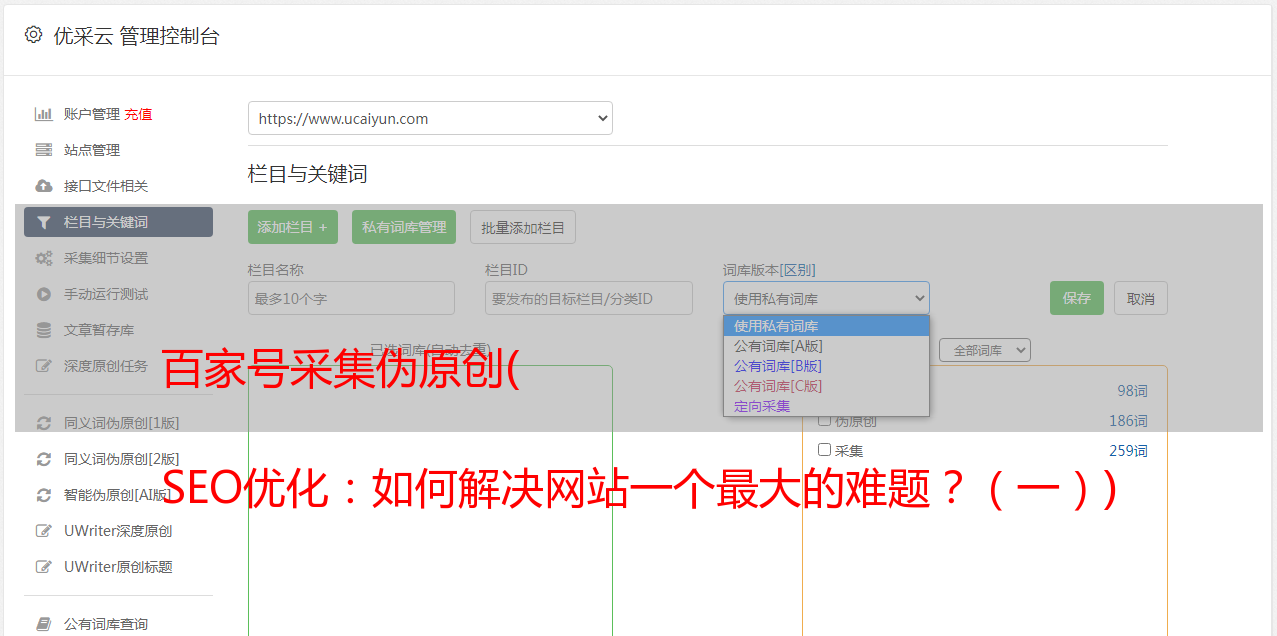1277x636 pixels.
Task: Click the play icon for 手动运行测试
Action: coord(43,294)
